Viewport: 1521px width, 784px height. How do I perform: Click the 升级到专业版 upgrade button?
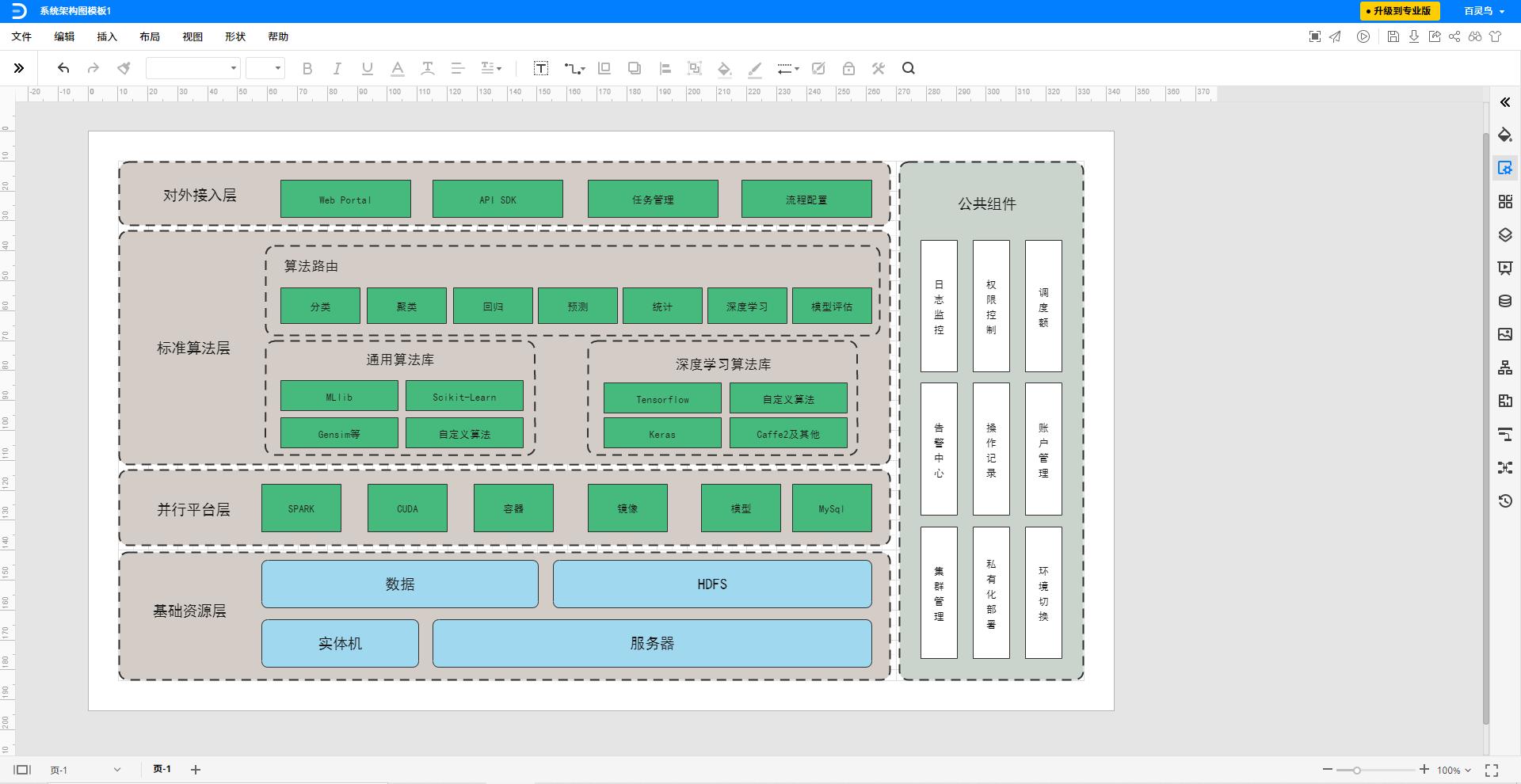[x=1399, y=11]
